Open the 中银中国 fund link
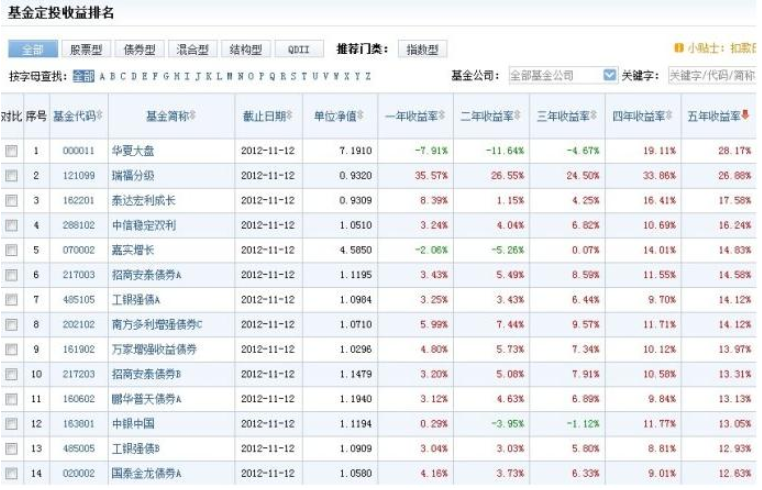Screen dimensions: 762x490 133,423
